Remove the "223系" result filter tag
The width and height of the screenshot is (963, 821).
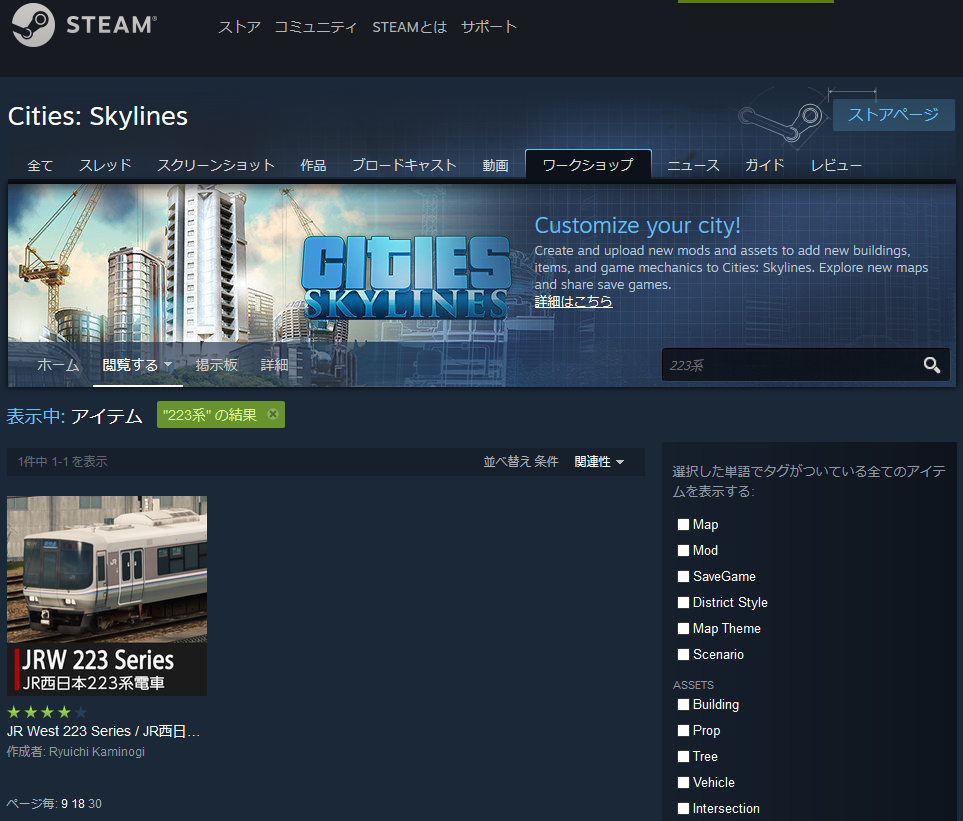(x=273, y=414)
